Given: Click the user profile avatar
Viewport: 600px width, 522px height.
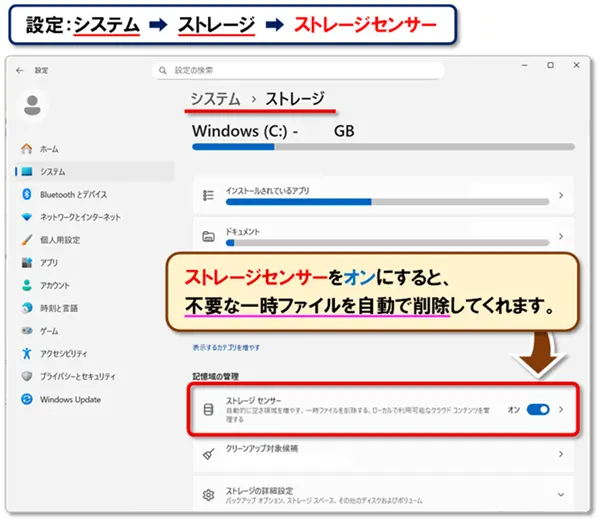Looking at the screenshot, I should 32,105.
